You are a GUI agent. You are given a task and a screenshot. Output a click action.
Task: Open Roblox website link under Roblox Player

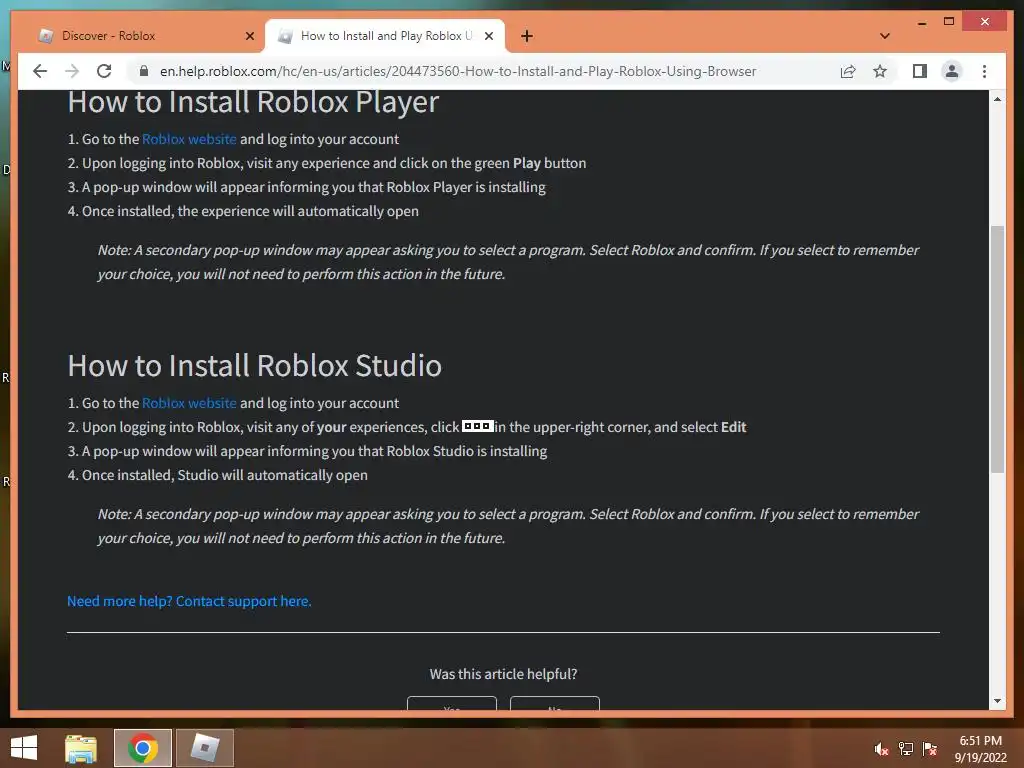coord(189,139)
